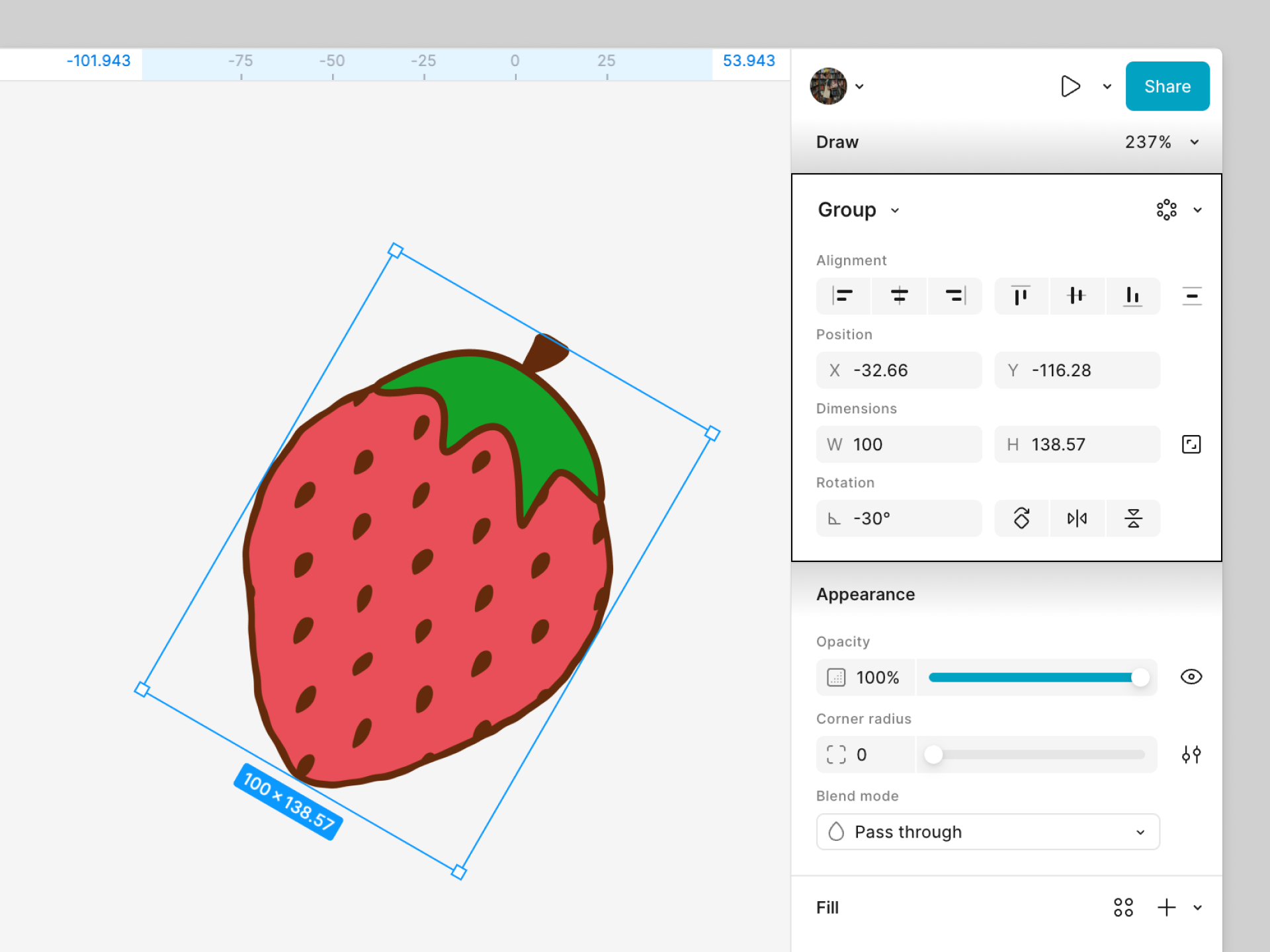Click the Present play icon
The width and height of the screenshot is (1270, 952).
click(1070, 86)
